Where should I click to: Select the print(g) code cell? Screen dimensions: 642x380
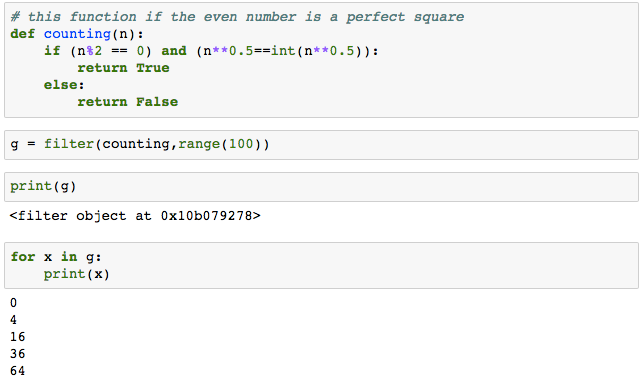click(321, 187)
